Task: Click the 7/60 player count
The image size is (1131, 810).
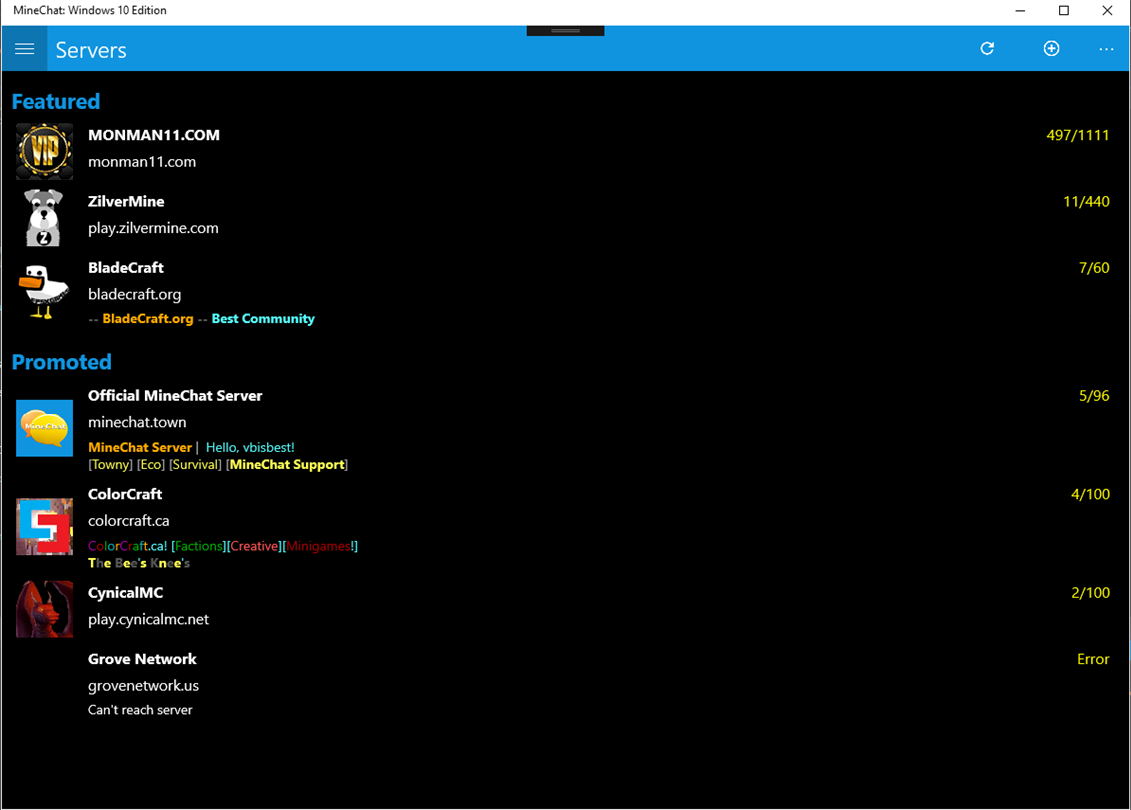Action: 1094,268
